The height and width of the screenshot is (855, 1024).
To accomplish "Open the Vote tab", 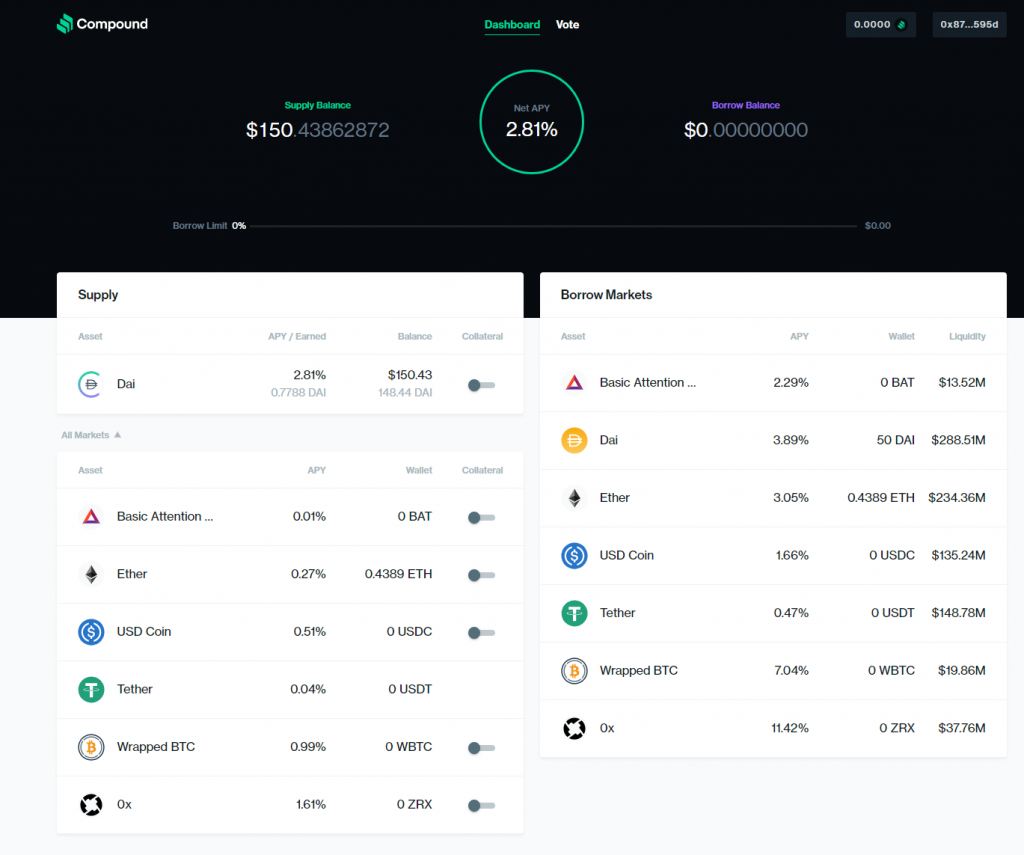I will (x=567, y=25).
